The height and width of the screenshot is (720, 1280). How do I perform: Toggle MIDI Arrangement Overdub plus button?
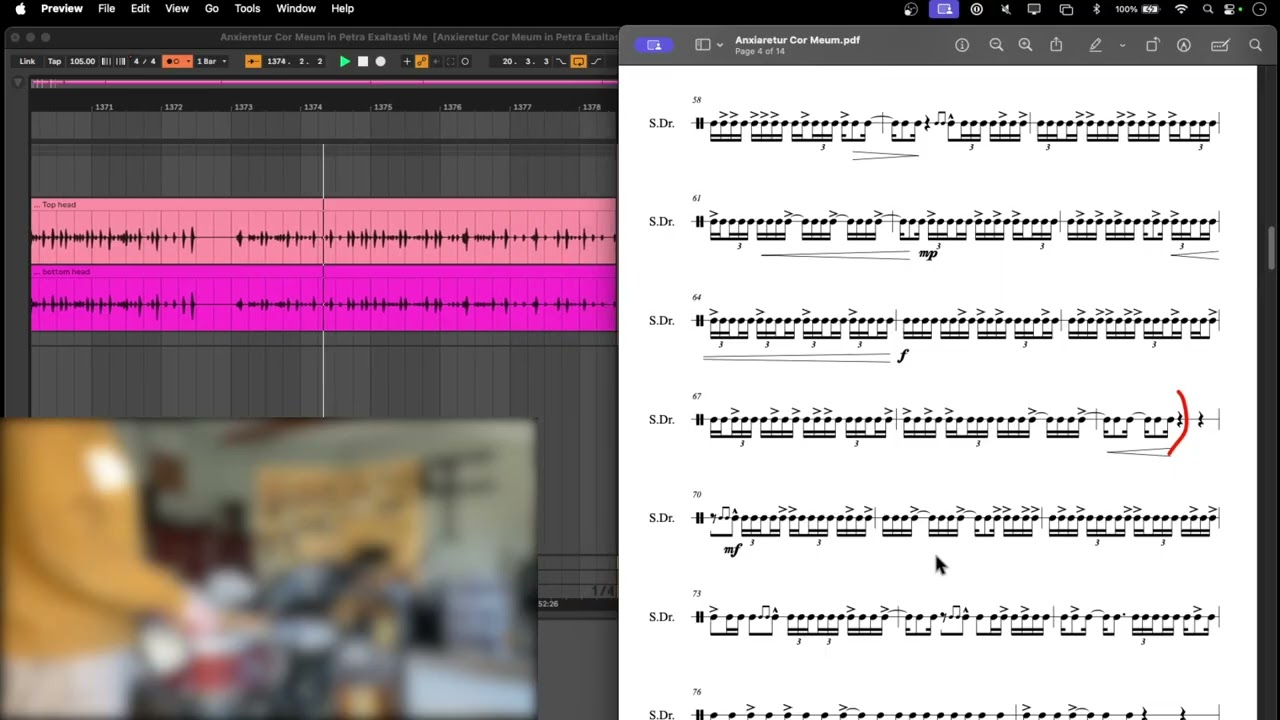(x=406, y=61)
